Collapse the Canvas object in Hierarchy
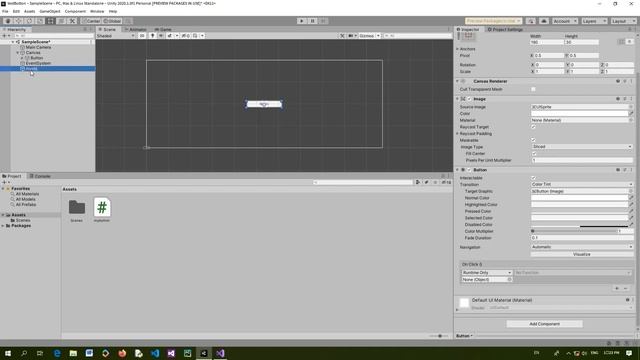640x360 pixels. click(18, 53)
